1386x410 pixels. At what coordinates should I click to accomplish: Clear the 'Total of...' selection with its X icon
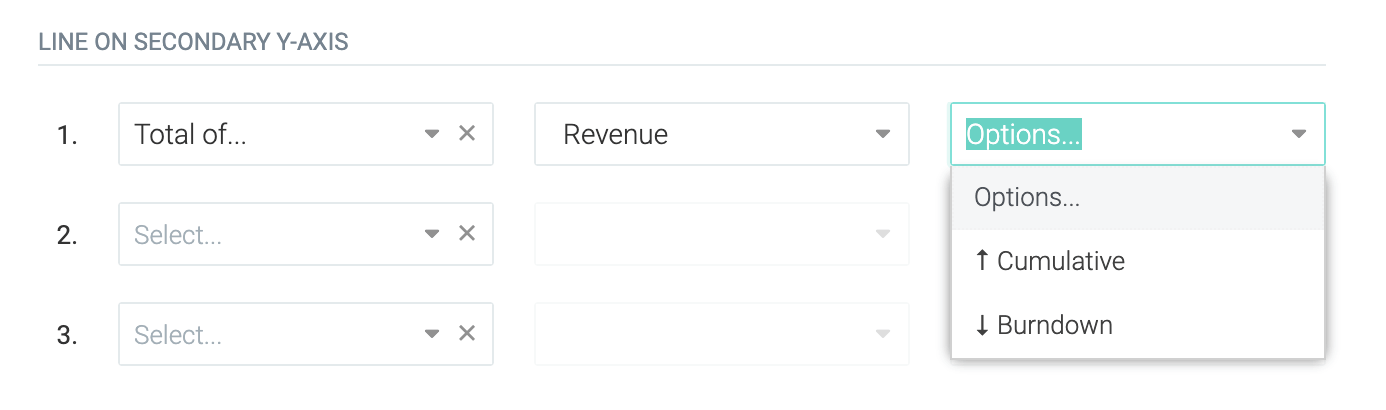pyautogui.click(x=466, y=133)
